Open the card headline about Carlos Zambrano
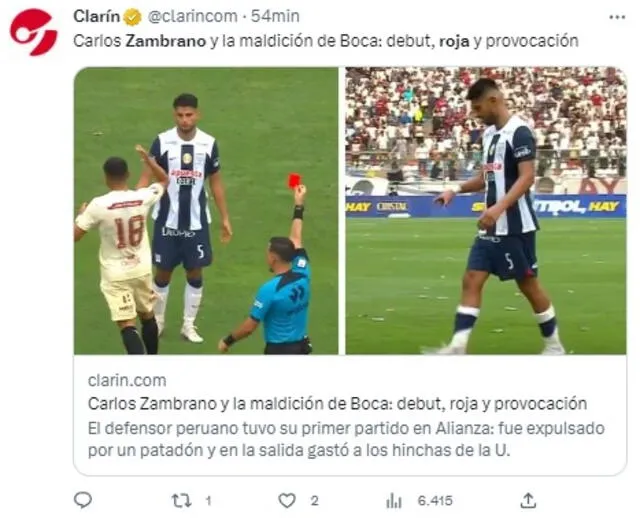This screenshot has width=640, height=518. [x=337, y=404]
